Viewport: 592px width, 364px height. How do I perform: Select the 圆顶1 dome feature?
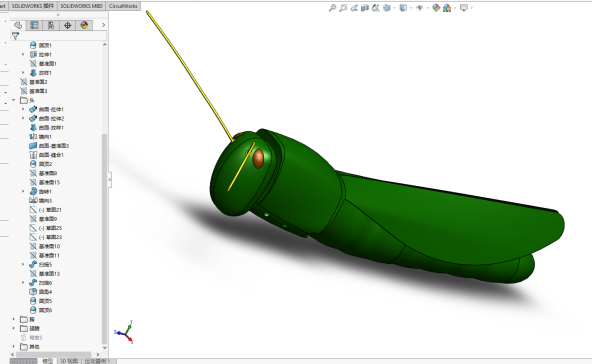(40, 45)
